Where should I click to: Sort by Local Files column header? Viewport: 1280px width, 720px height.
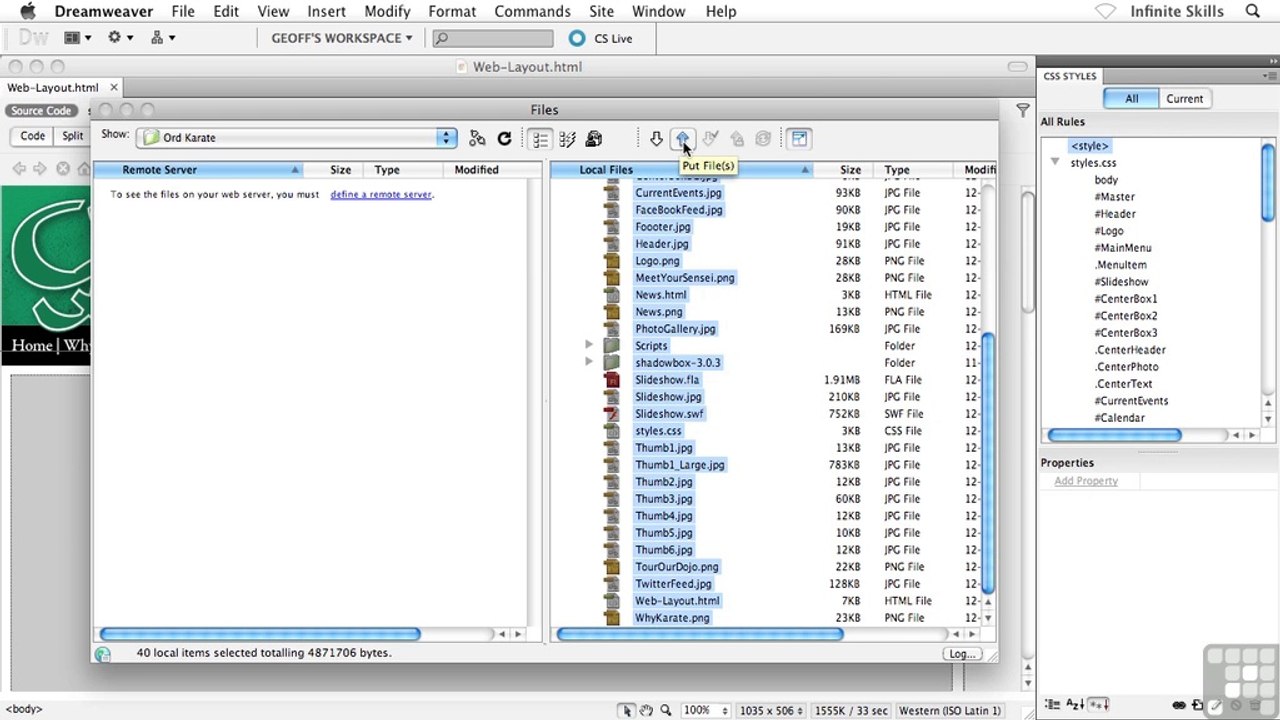[680, 170]
